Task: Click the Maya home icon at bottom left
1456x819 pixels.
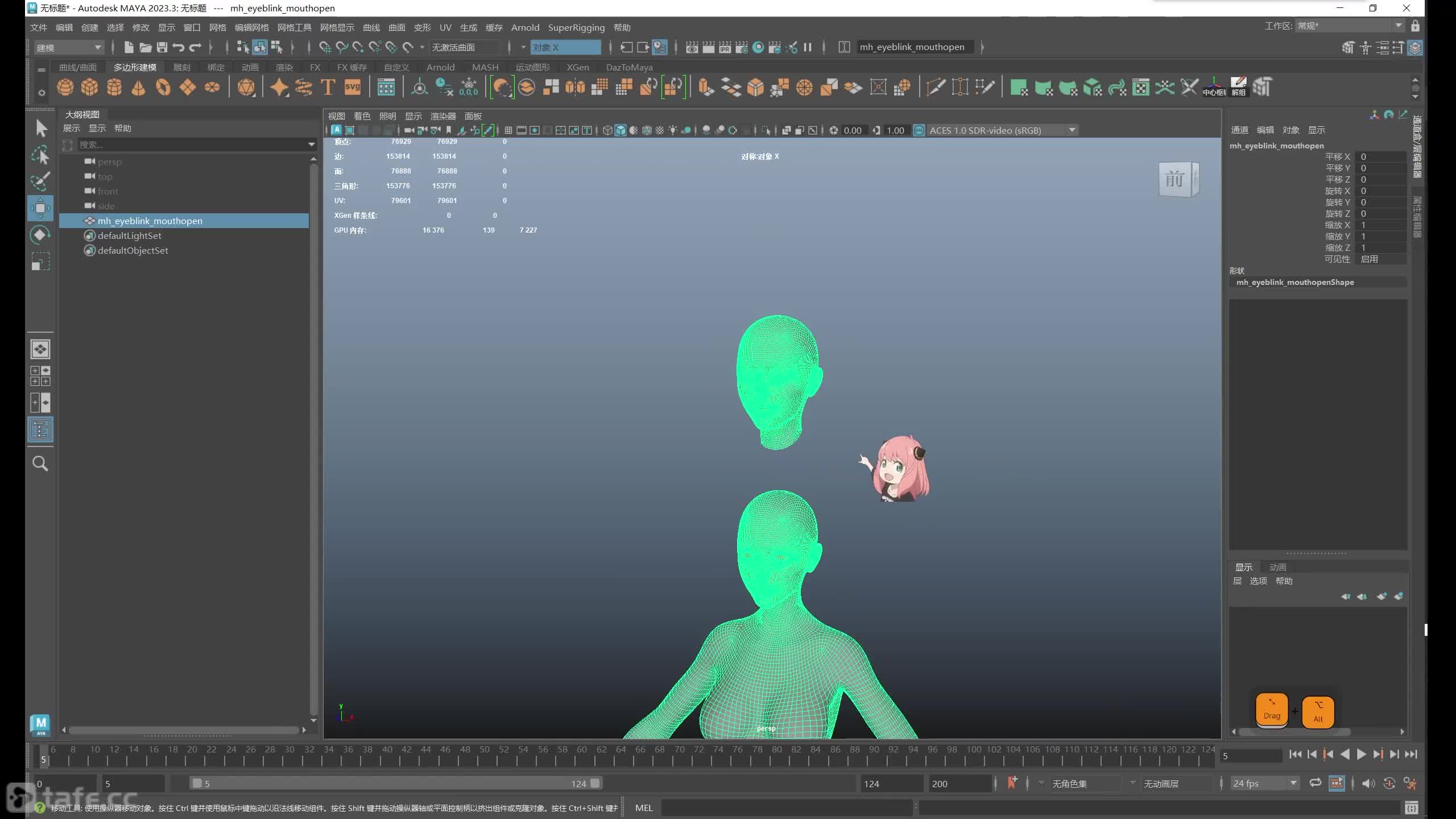Action: (40, 725)
